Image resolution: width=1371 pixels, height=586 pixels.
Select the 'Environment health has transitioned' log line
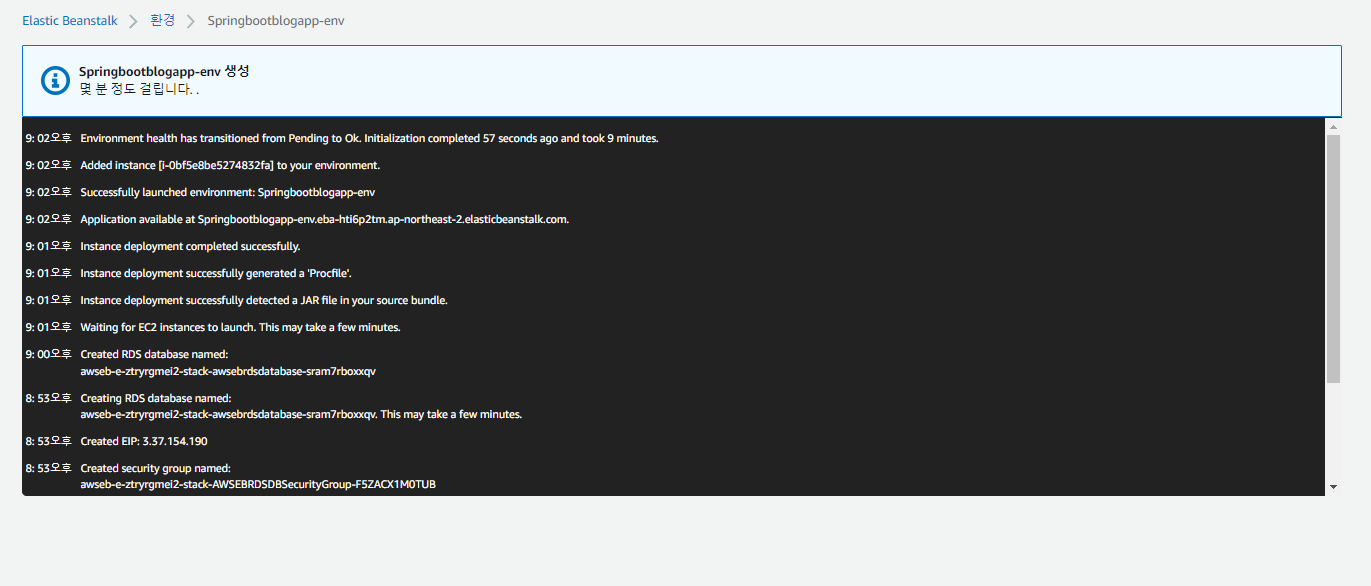coord(369,138)
